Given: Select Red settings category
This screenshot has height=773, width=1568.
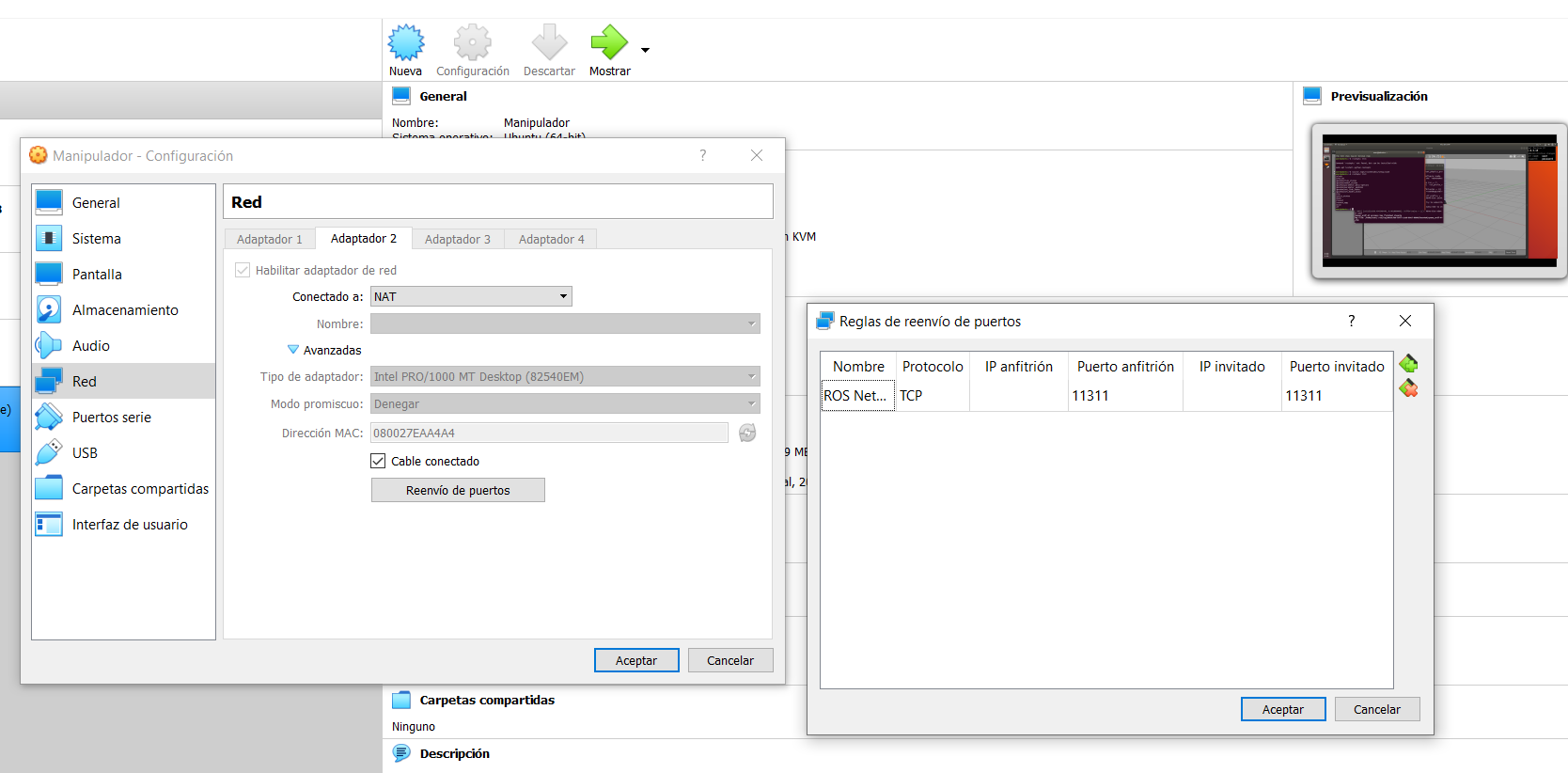Looking at the screenshot, I should [x=124, y=382].
